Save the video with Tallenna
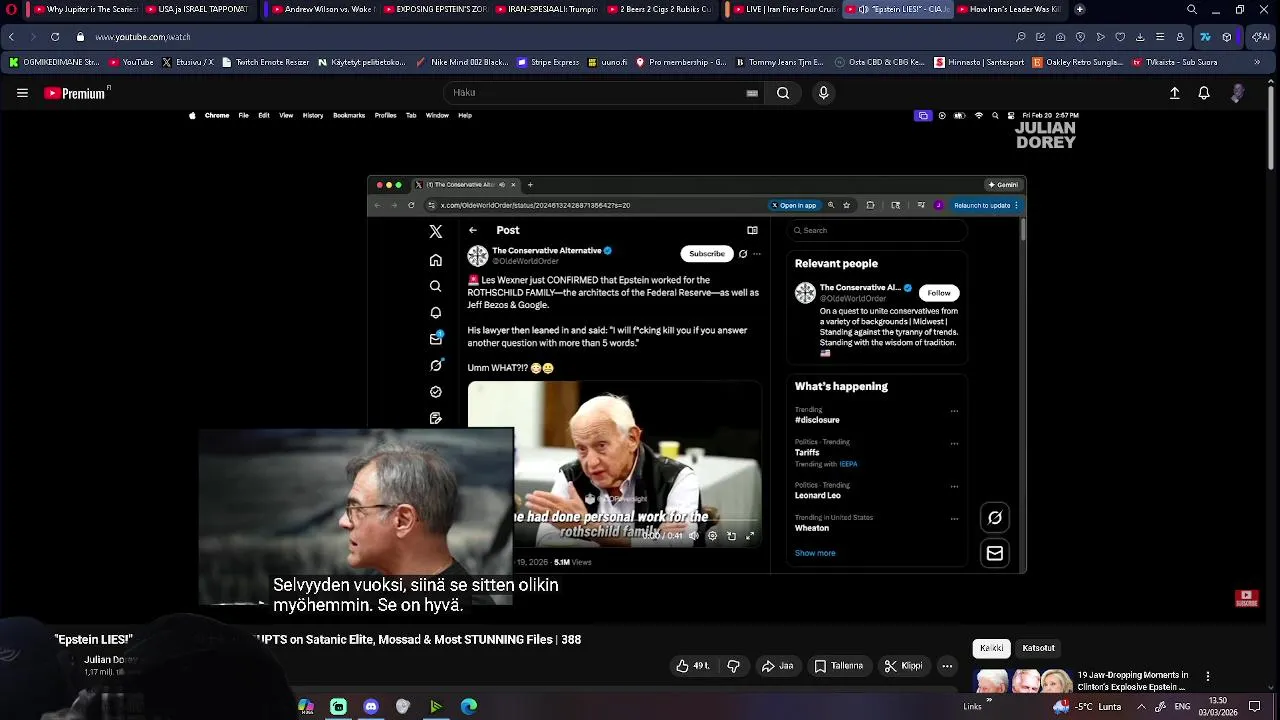Screen dimensions: 1280x720 click(x=838, y=666)
